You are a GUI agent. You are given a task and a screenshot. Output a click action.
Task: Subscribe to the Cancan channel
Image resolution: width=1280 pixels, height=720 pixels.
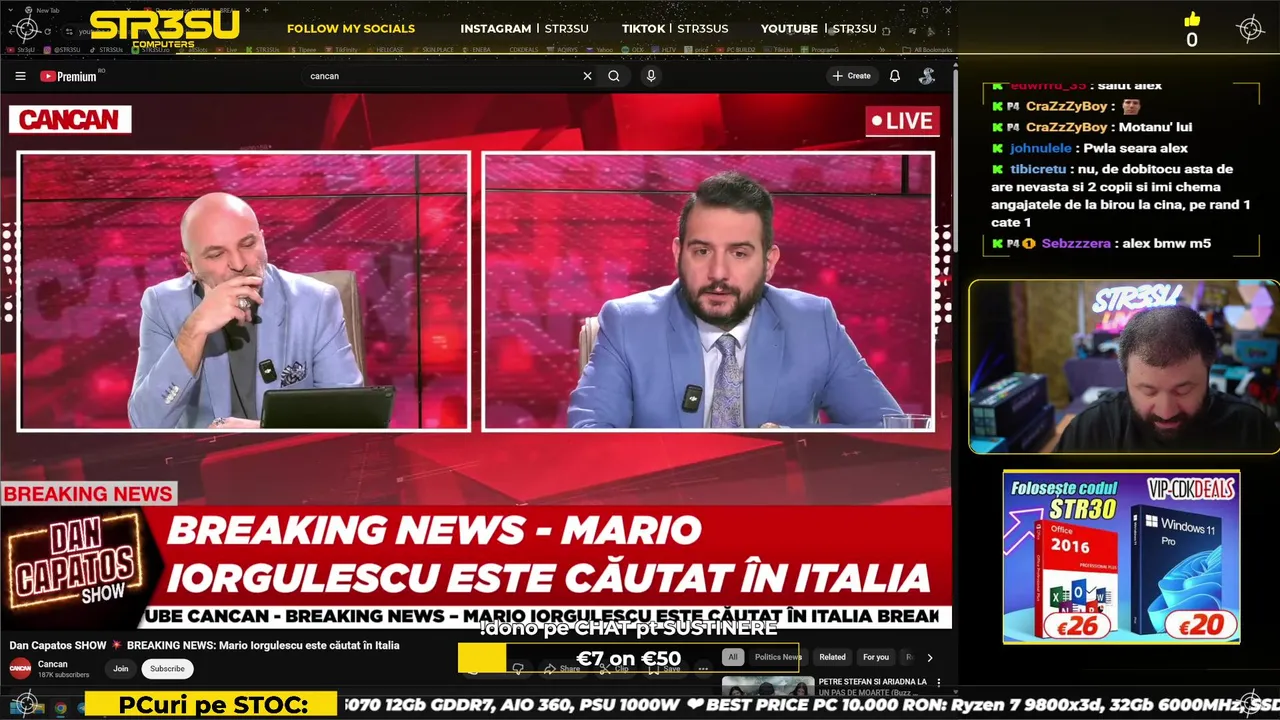(167, 669)
